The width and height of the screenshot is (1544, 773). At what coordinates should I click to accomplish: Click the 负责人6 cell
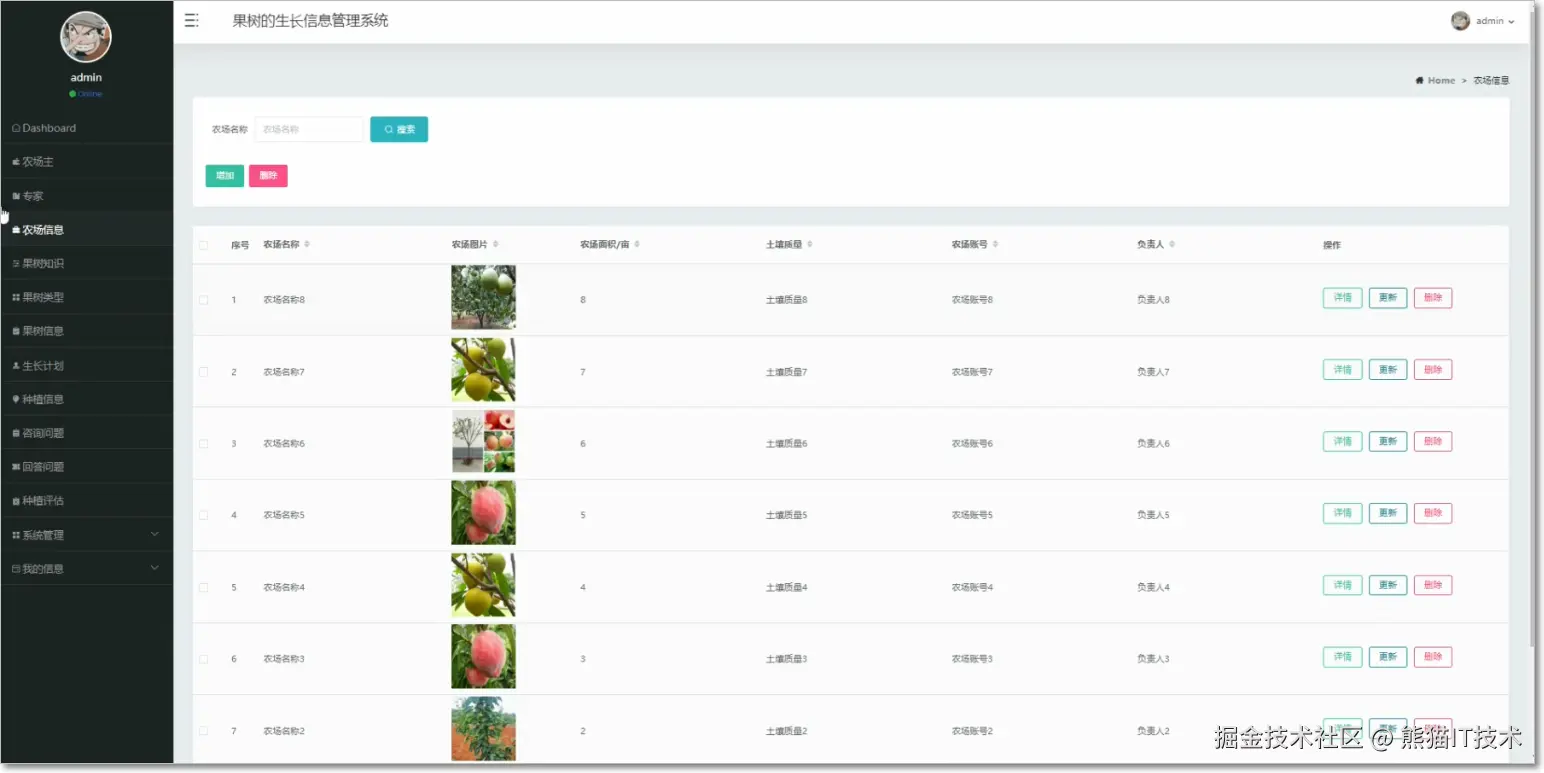(1153, 443)
